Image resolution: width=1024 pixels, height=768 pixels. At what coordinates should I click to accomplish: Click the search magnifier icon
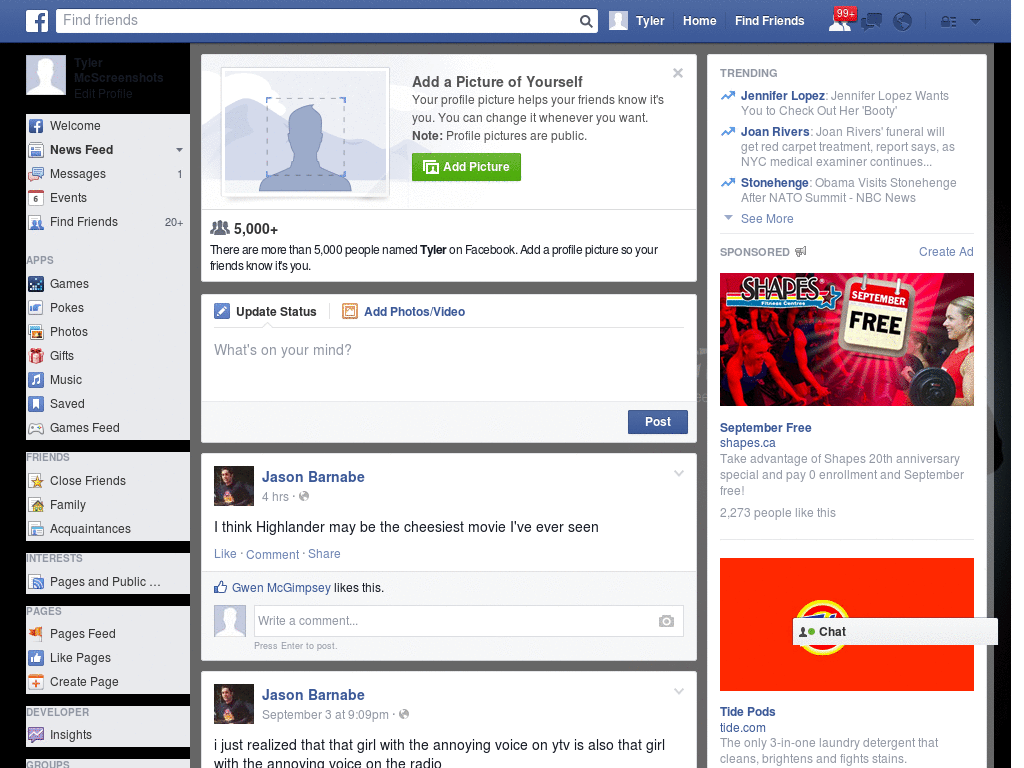(x=586, y=21)
